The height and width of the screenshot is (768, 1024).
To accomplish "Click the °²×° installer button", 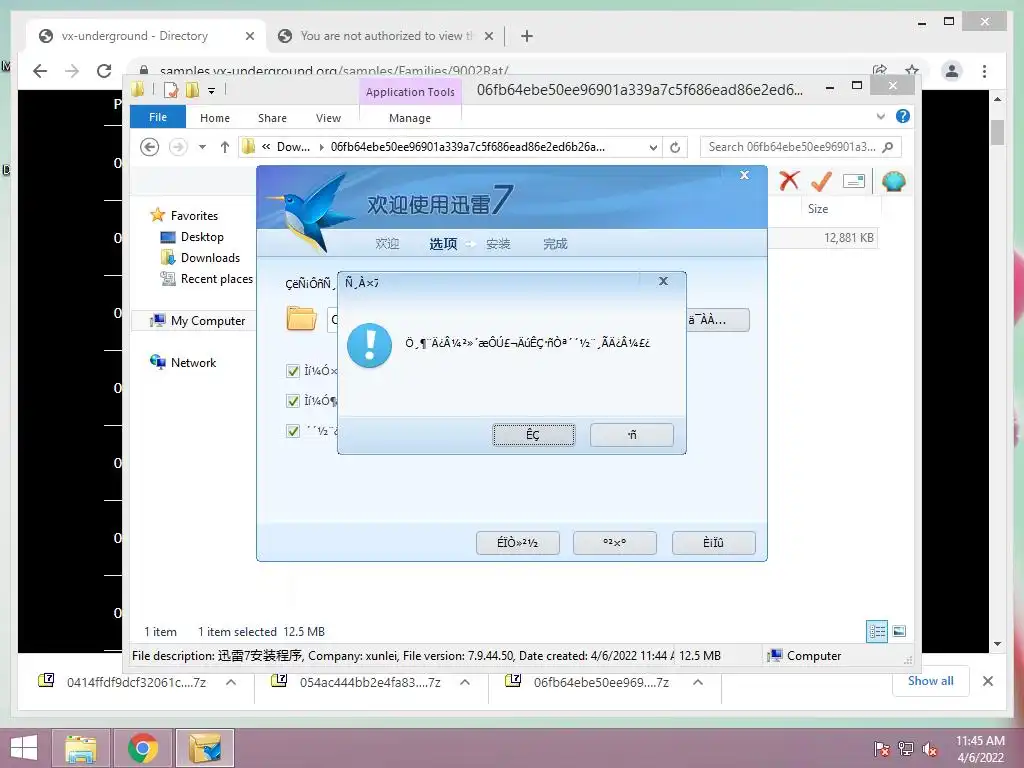I will pos(615,543).
